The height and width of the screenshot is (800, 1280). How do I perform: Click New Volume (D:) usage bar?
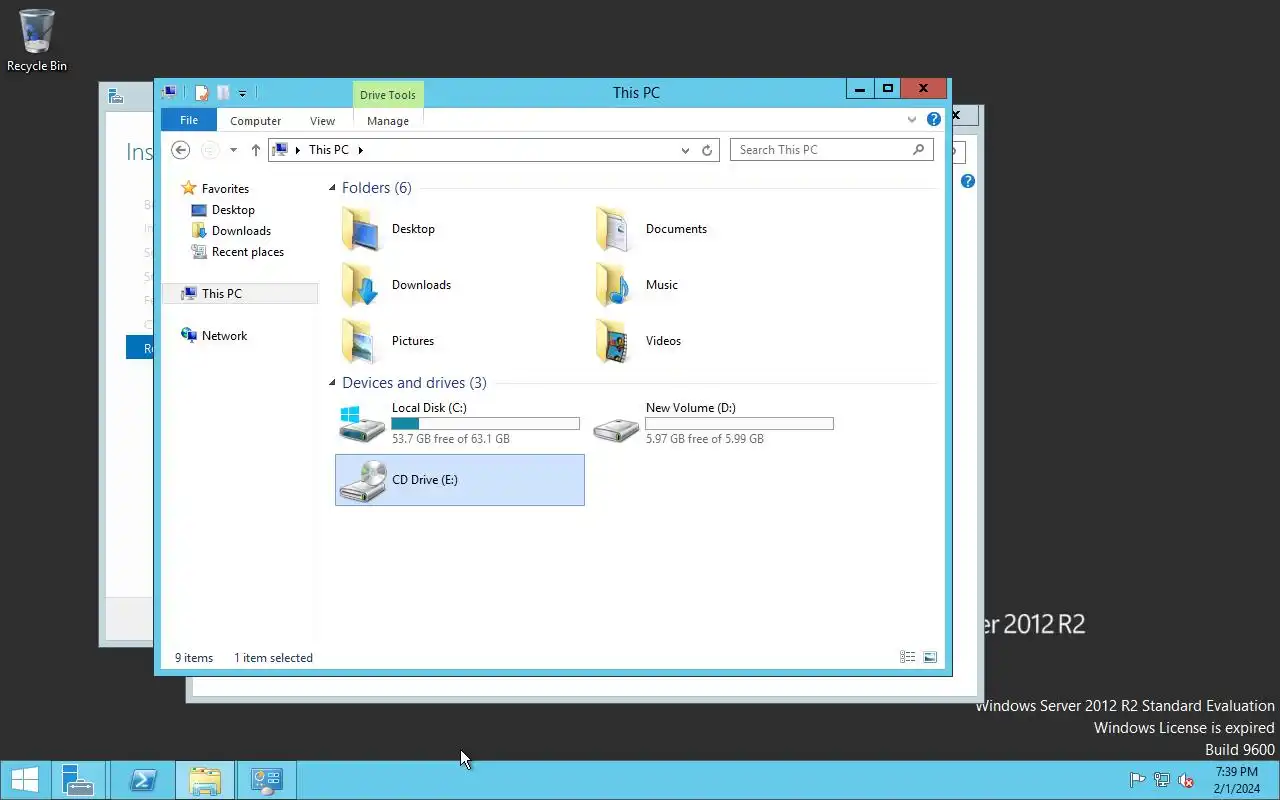point(739,424)
